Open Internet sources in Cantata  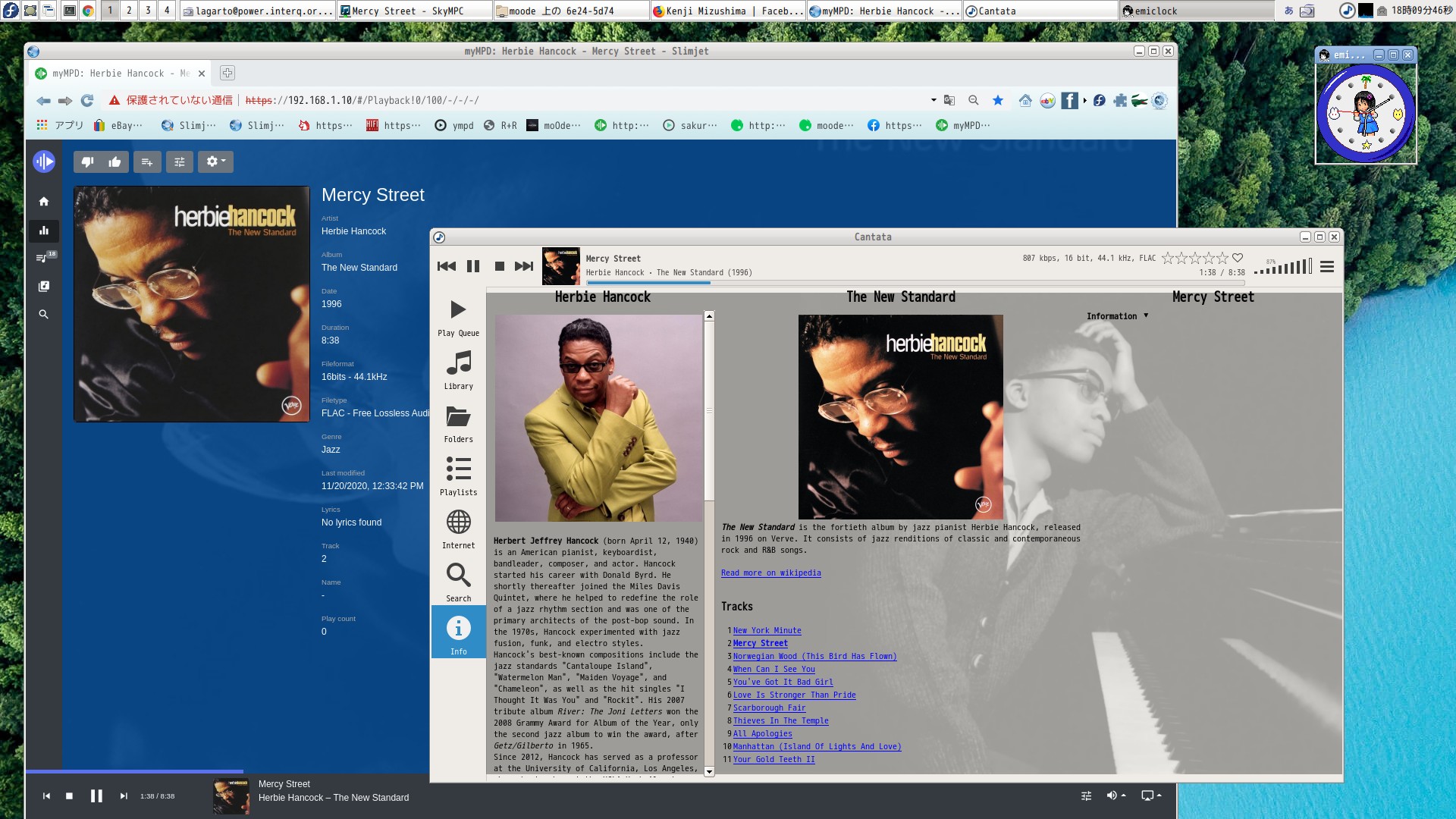click(458, 529)
